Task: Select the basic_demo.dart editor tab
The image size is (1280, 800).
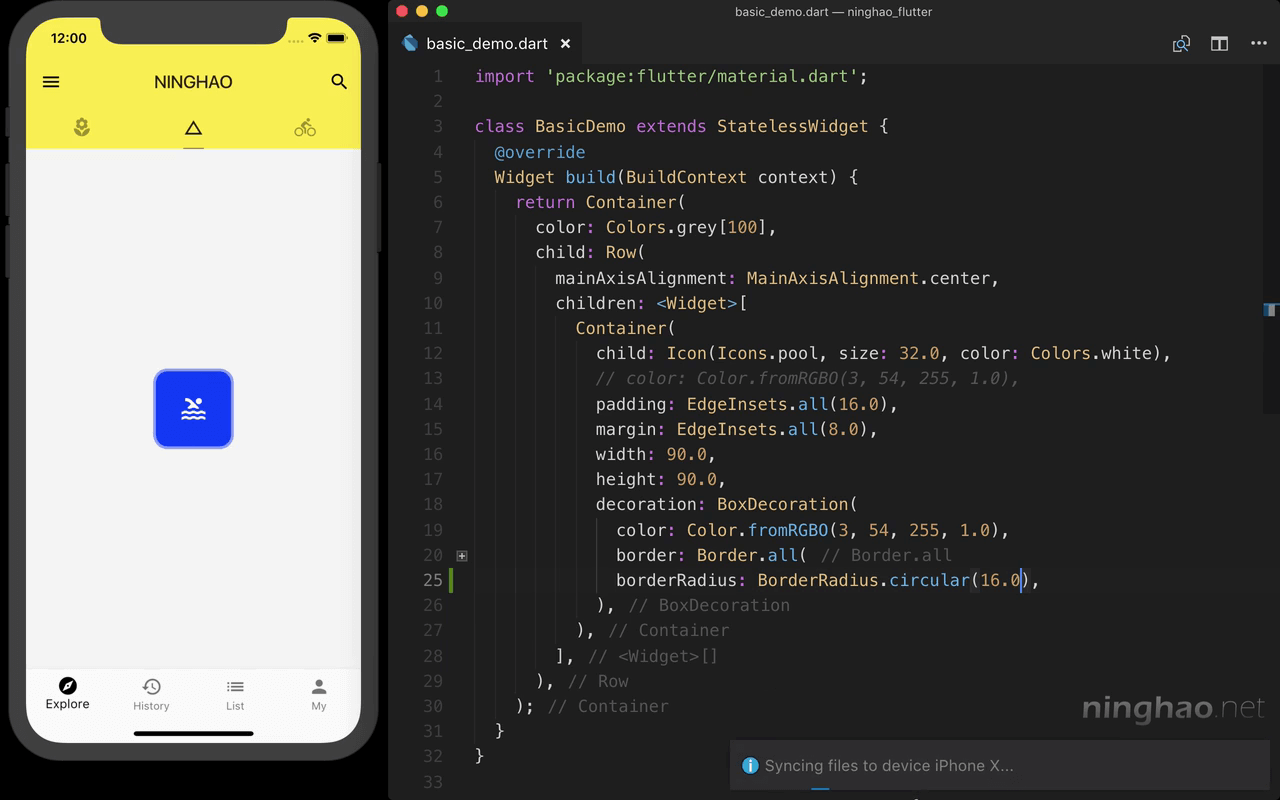Action: coord(486,44)
